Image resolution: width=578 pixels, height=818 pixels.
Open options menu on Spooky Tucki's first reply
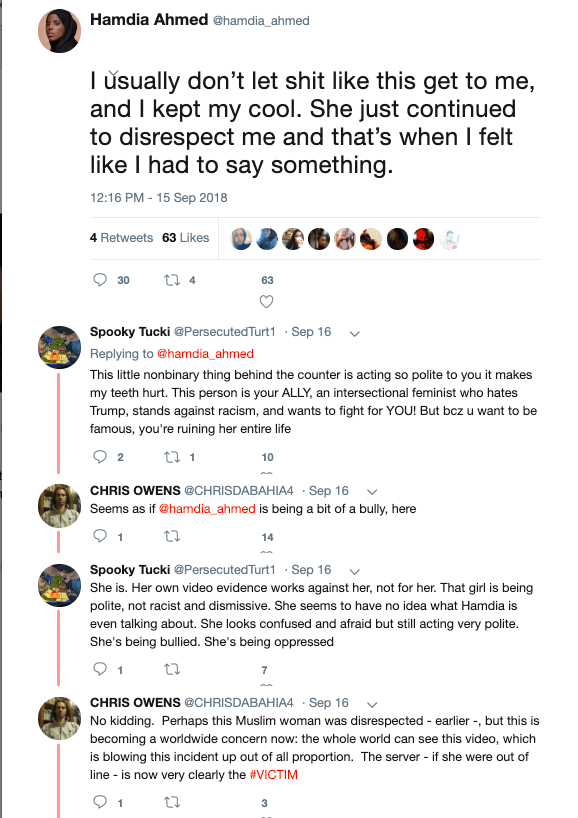pos(355,331)
